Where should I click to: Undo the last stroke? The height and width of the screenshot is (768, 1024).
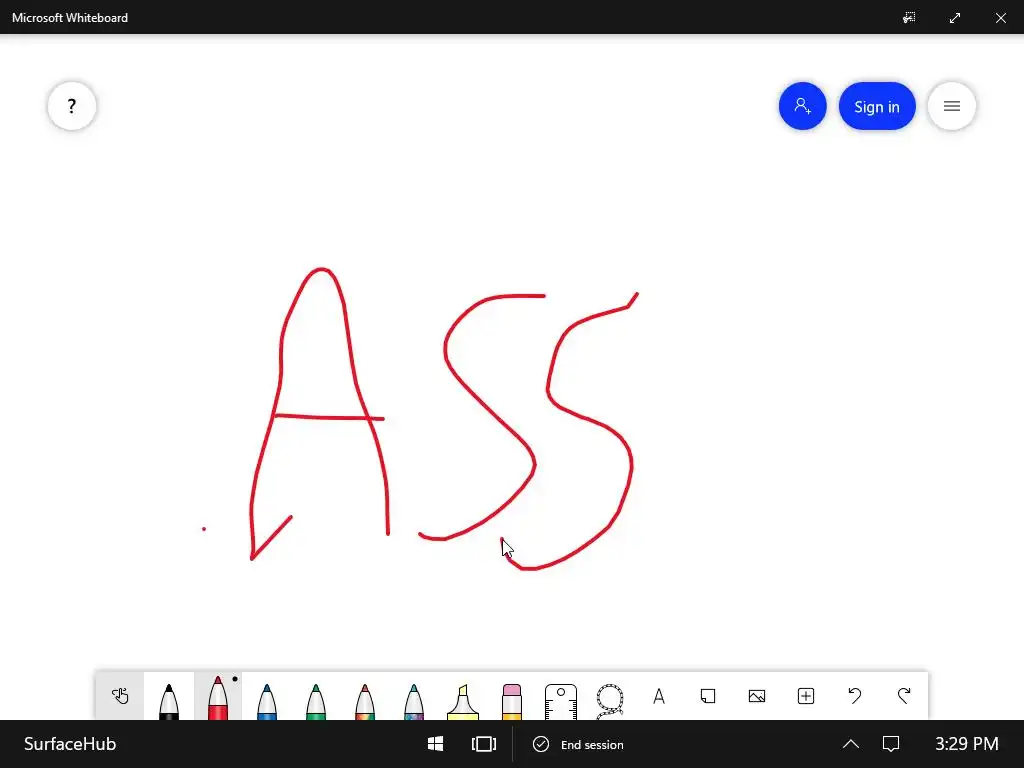[855, 696]
